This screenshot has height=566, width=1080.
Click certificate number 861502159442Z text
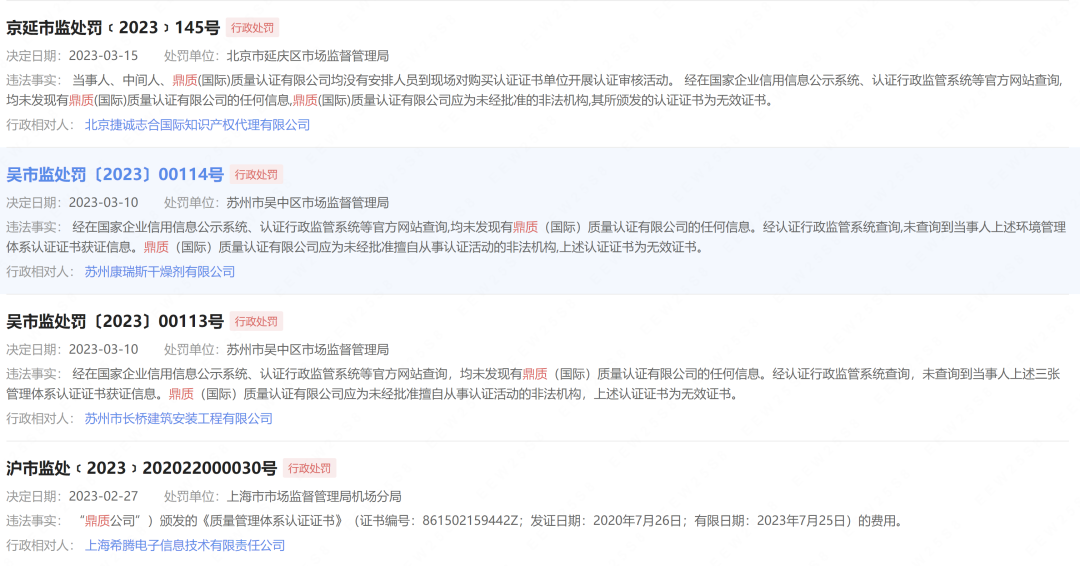coord(470,521)
